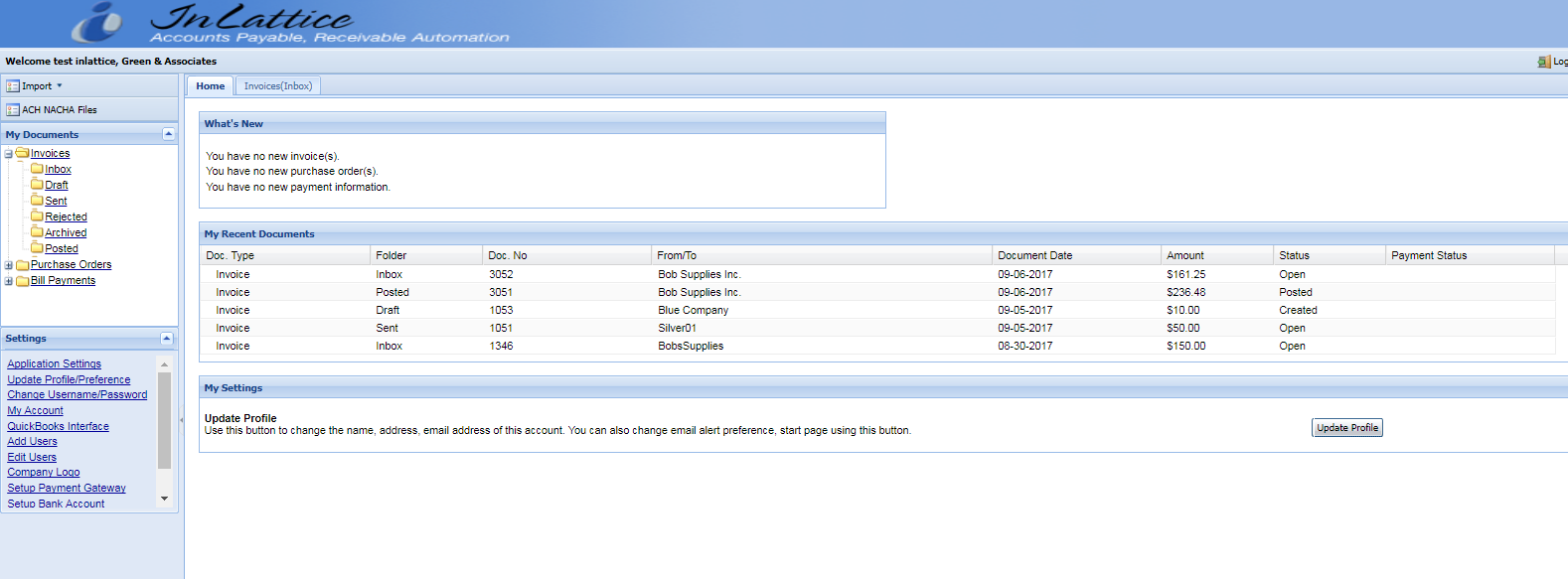Click the Settings list scrollbar down arrow
Viewport: 1568px width, 579px height.
coord(165,499)
